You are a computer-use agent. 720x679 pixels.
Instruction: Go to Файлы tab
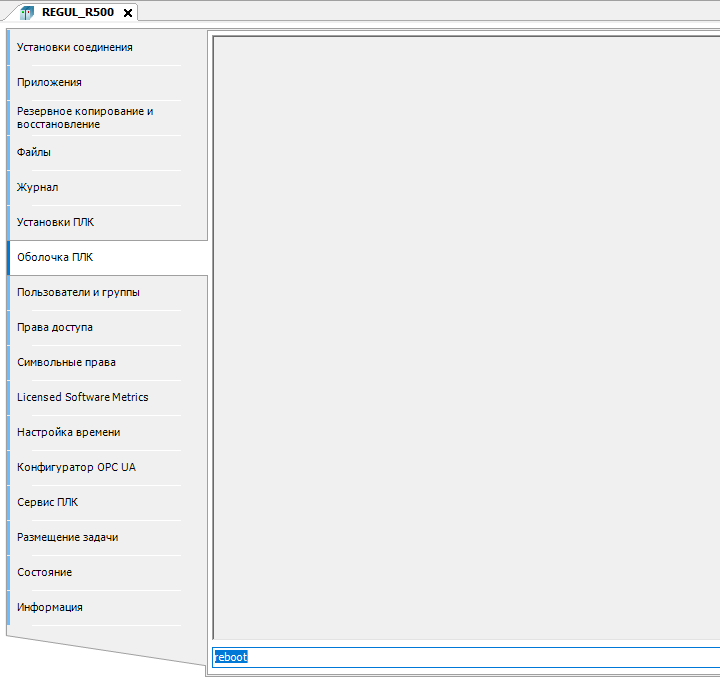pos(34,152)
